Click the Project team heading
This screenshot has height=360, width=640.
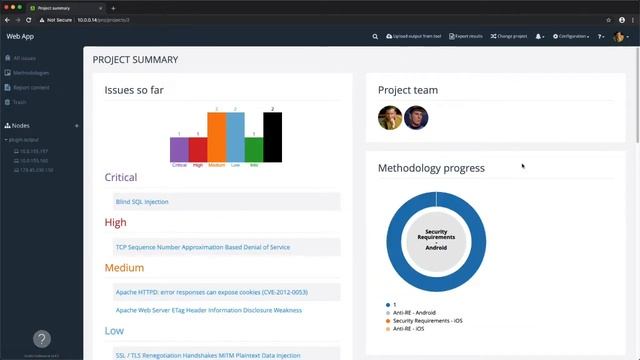point(408,90)
